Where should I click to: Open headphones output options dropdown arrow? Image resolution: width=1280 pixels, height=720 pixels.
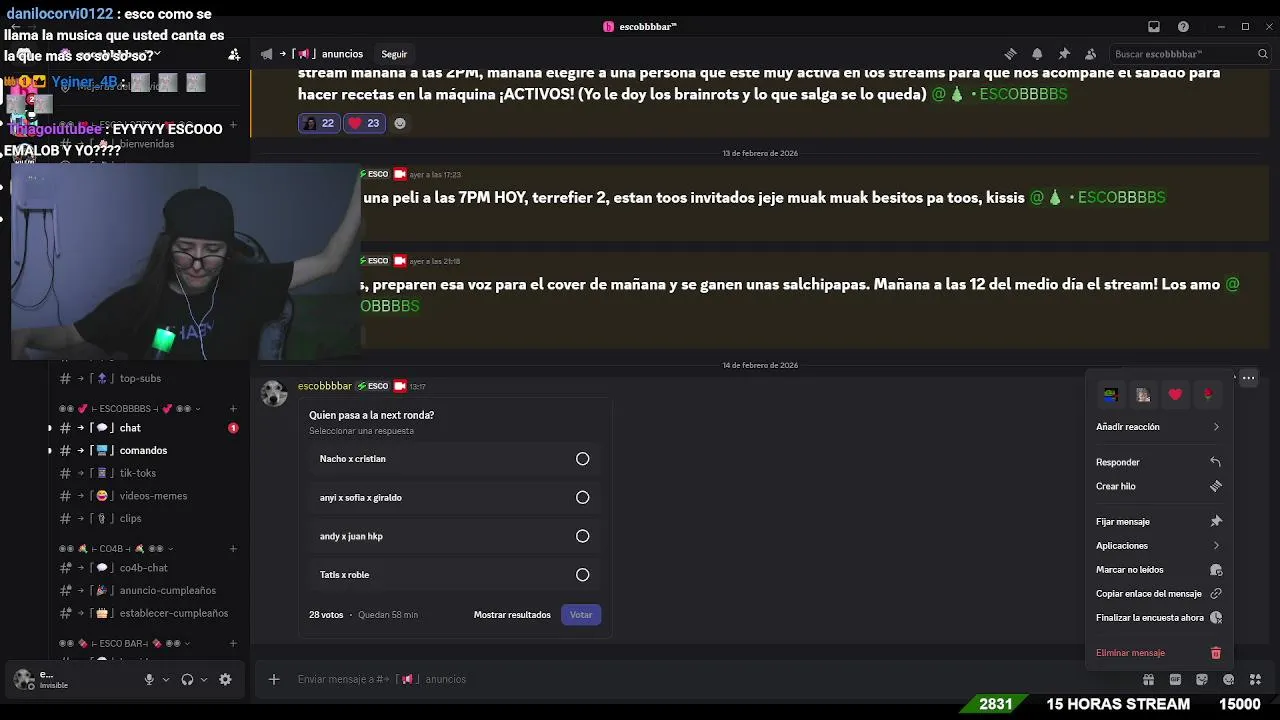[204, 679]
